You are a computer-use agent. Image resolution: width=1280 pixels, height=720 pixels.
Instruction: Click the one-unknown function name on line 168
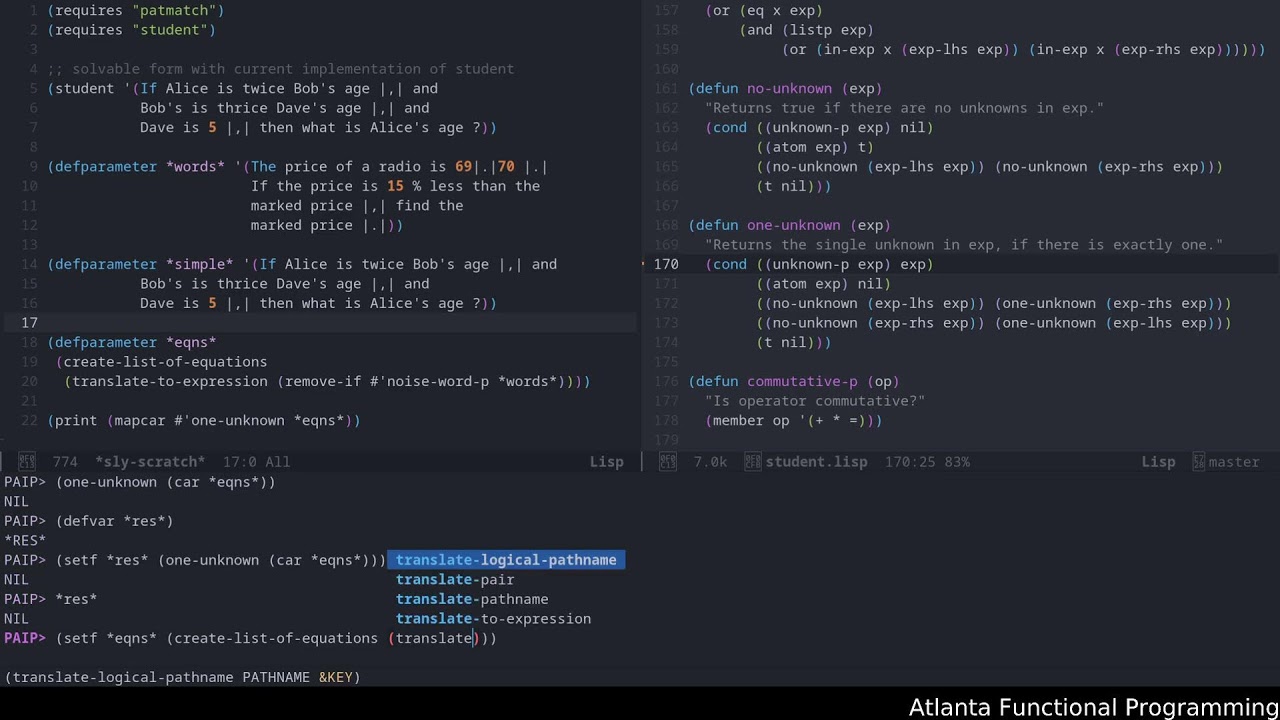794,225
